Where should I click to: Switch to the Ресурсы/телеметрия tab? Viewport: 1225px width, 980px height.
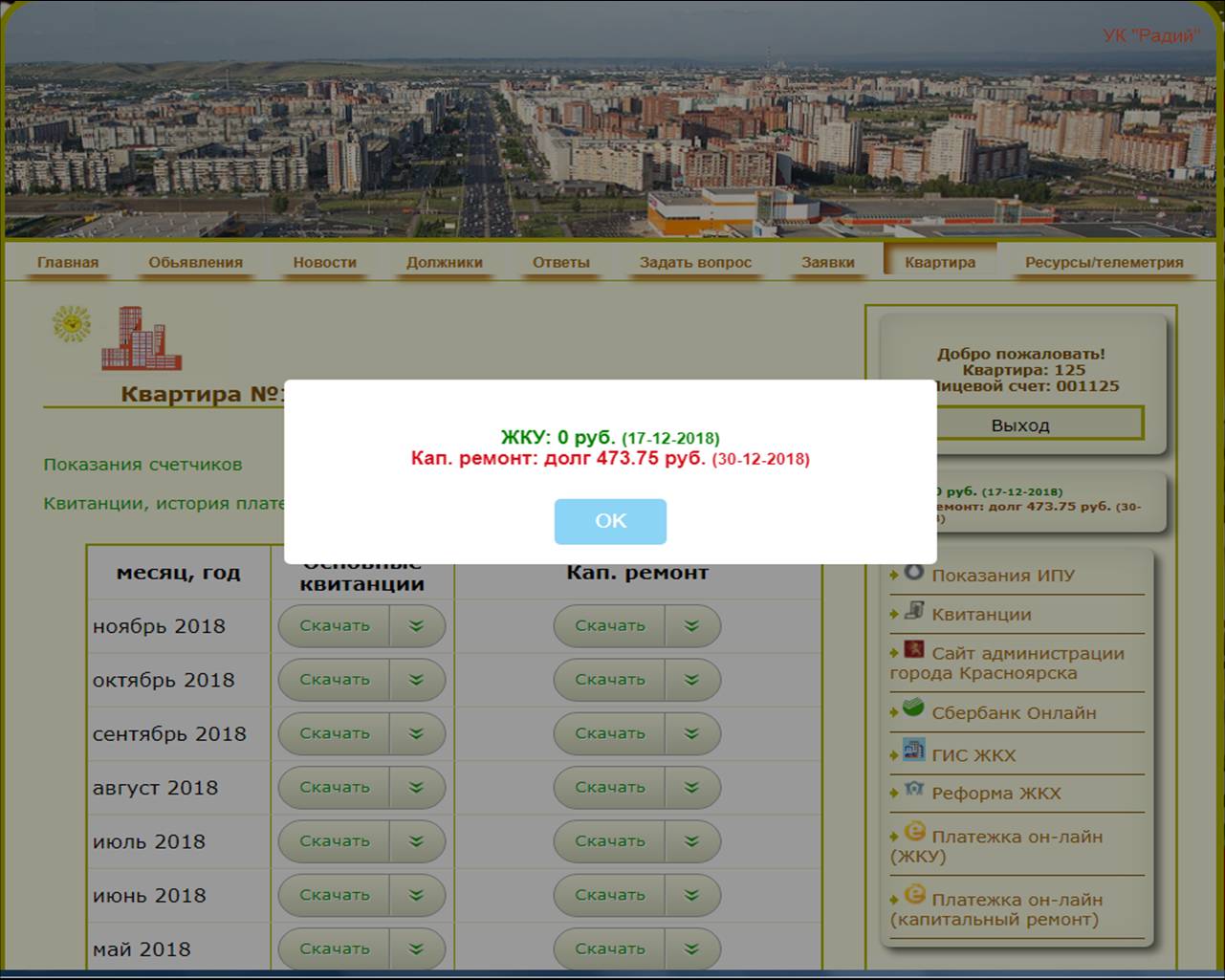coord(1104,262)
